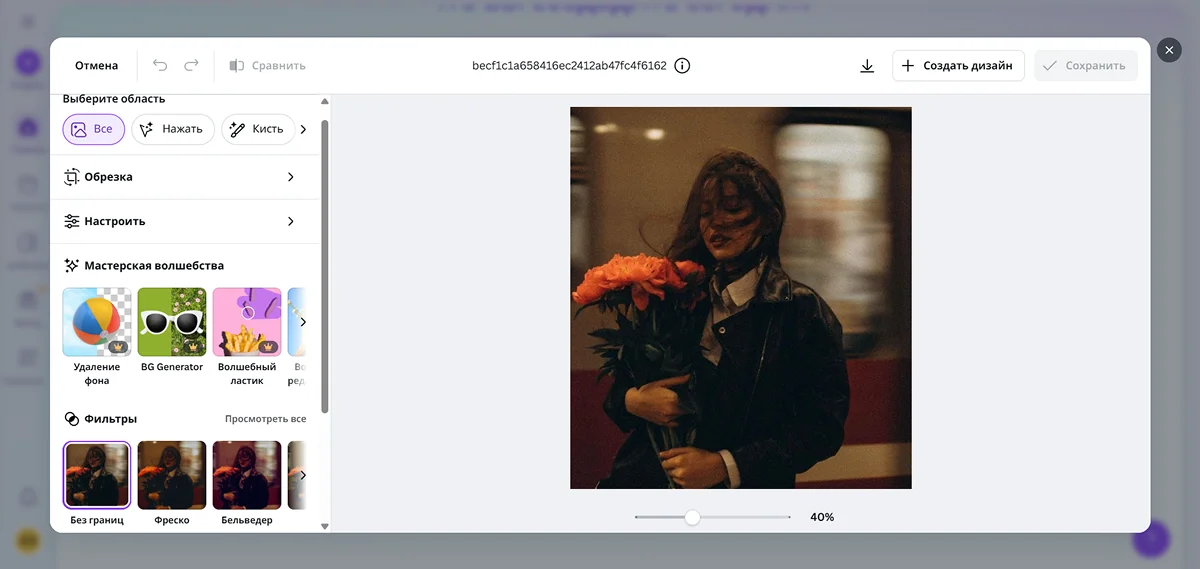Click the Создать дизайн button
Image resolution: width=1200 pixels, height=569 pixels.
click(x=958, y=66)
